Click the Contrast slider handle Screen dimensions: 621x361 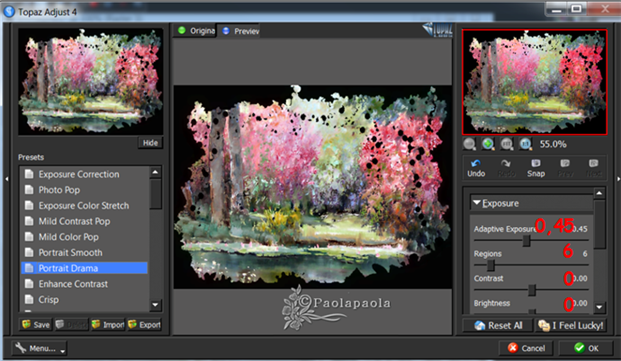tap(532, 290)
